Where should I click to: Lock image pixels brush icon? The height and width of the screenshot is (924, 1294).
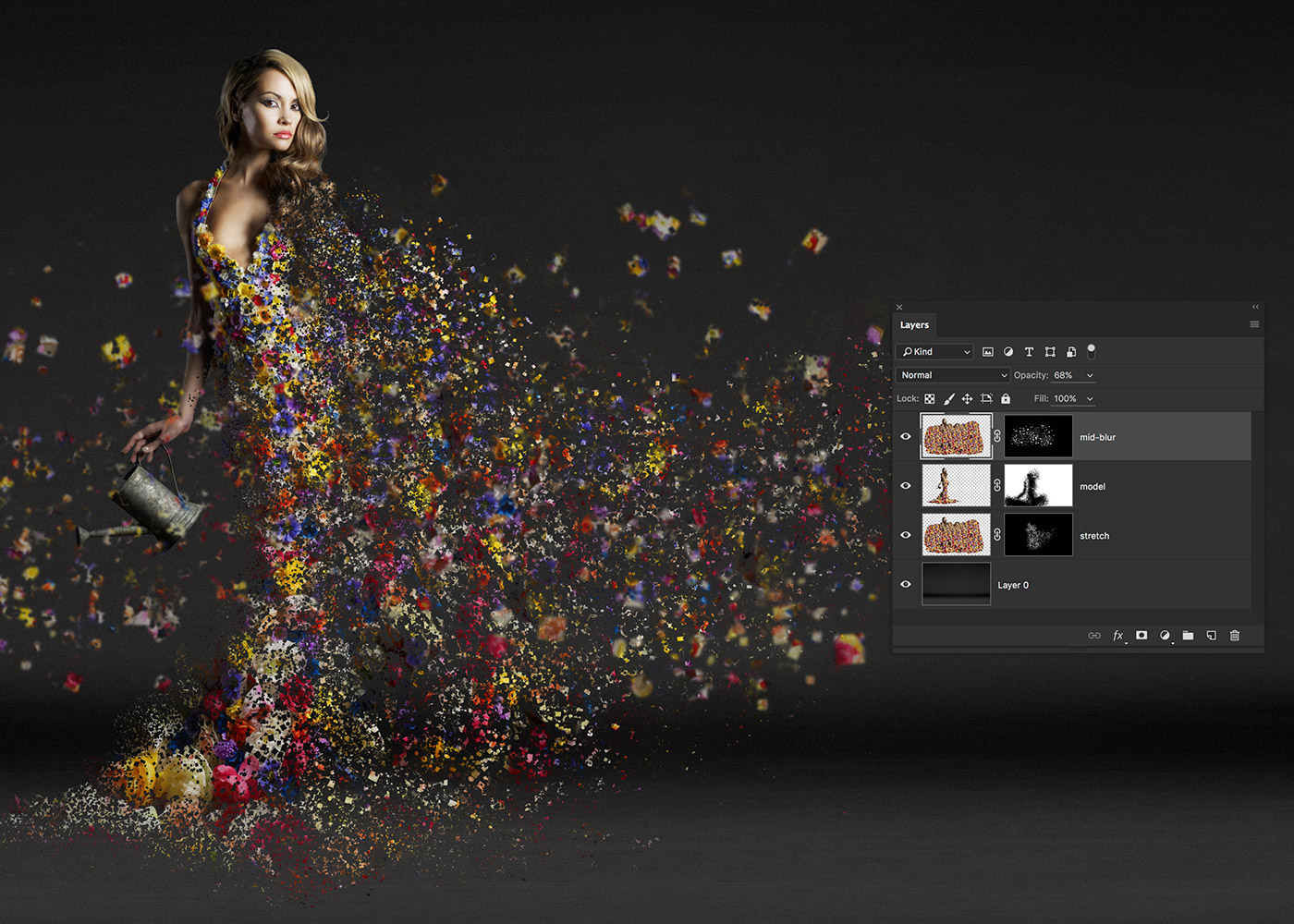click(x=949, y=399)
